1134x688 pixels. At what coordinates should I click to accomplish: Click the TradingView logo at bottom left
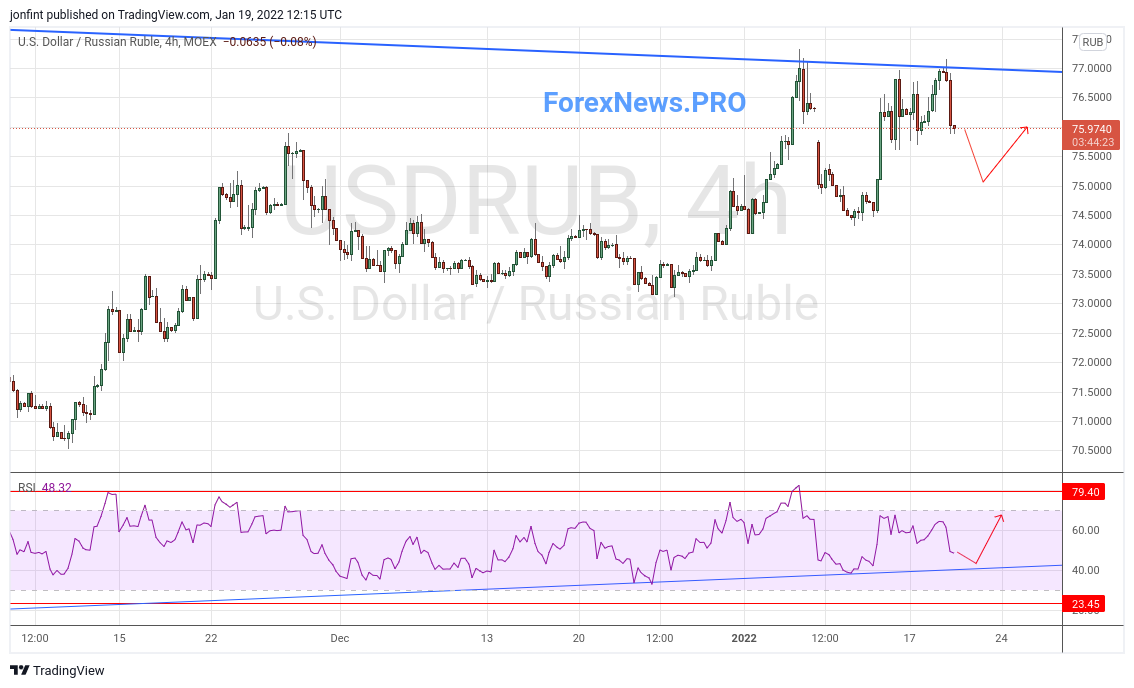(57, 671)
